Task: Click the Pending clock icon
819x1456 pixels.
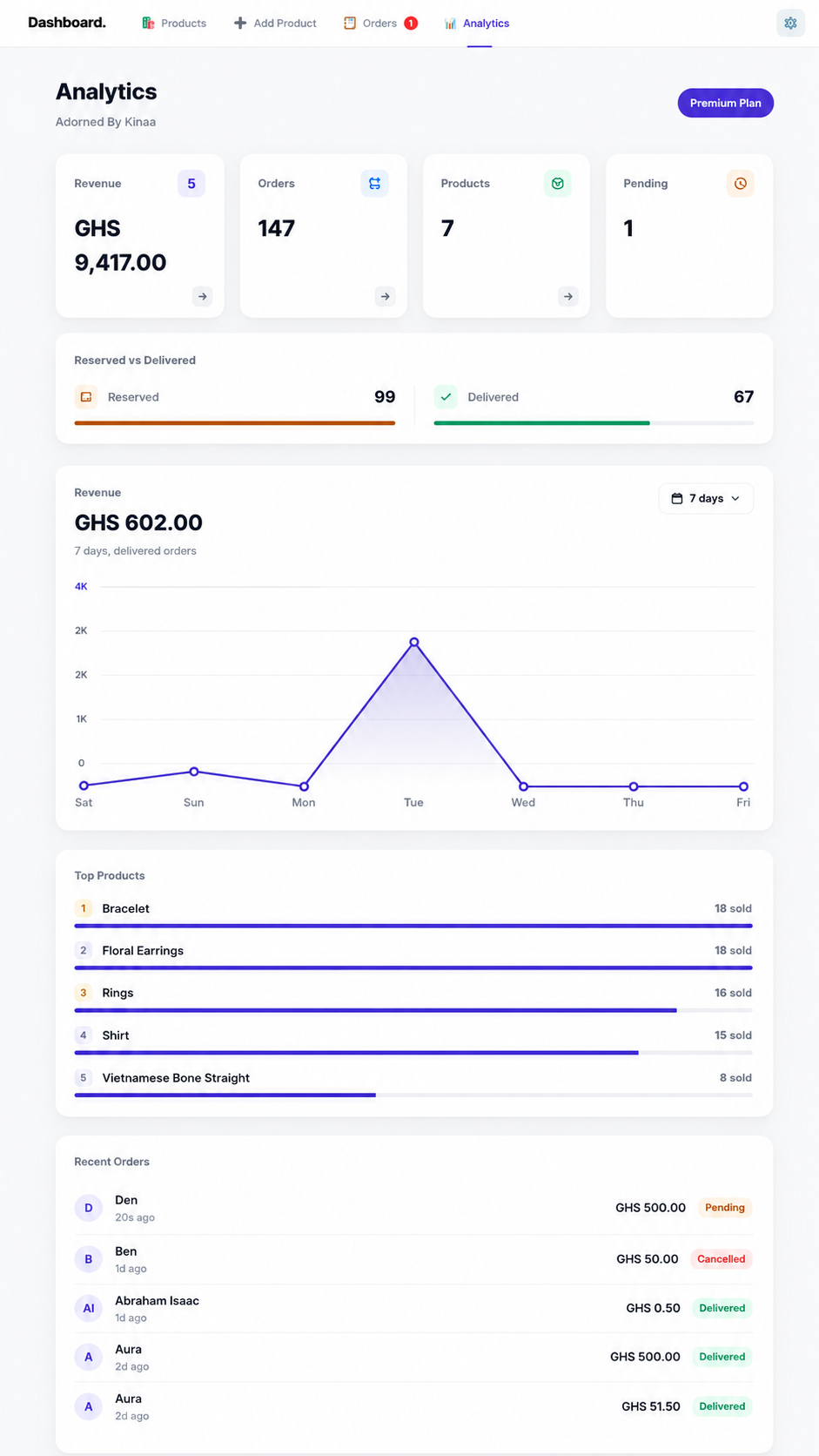Action: (x=741, y=184)
